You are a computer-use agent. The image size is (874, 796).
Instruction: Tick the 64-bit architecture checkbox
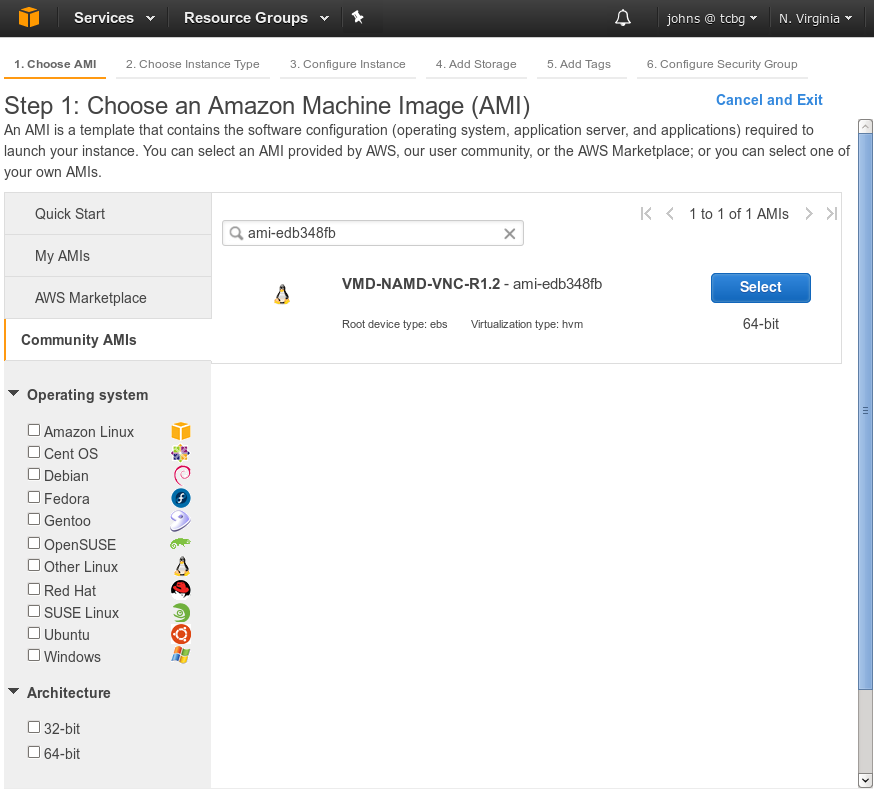pyautogui.click(x=34, y=752)
